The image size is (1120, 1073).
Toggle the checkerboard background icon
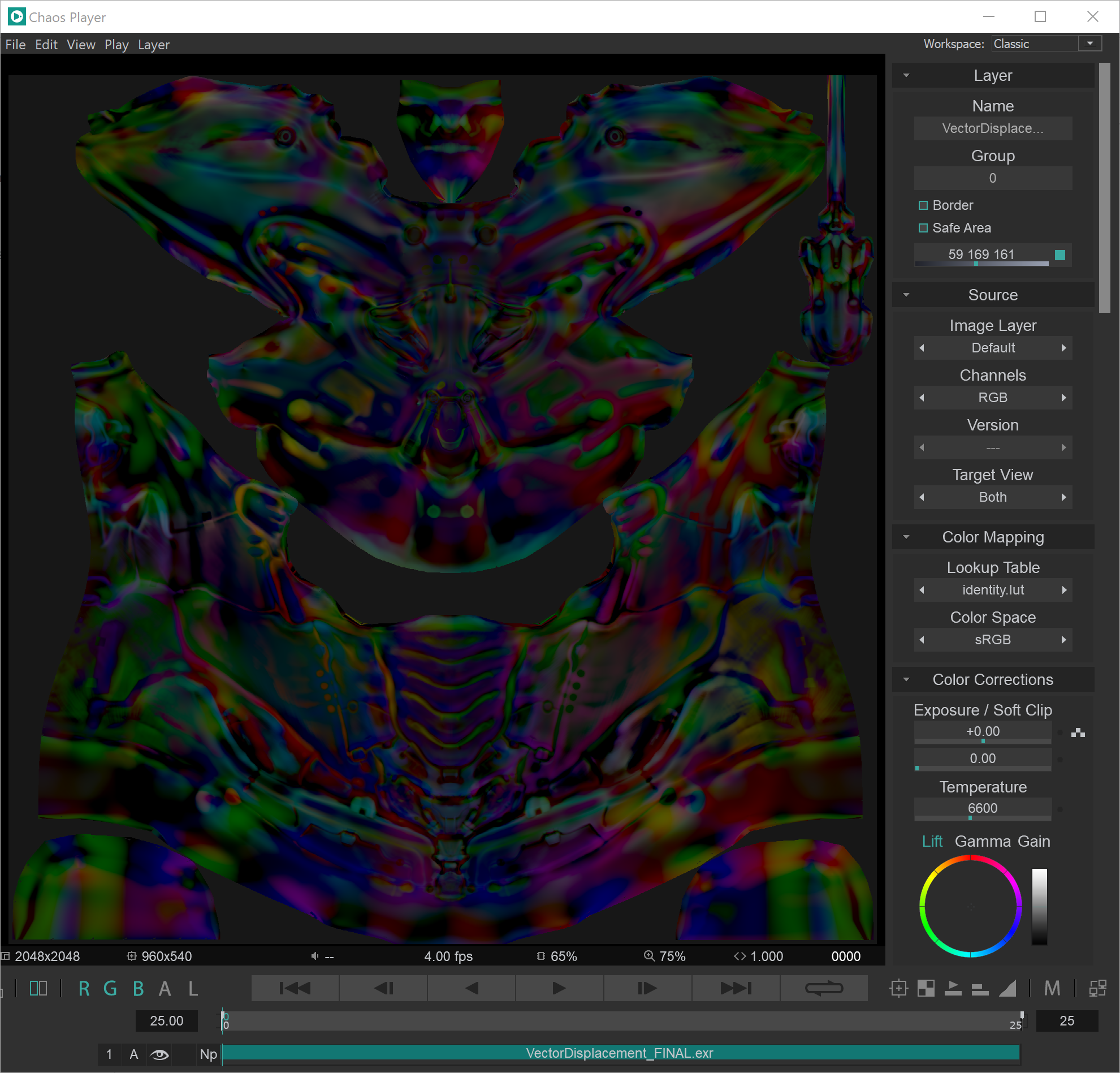926,988
